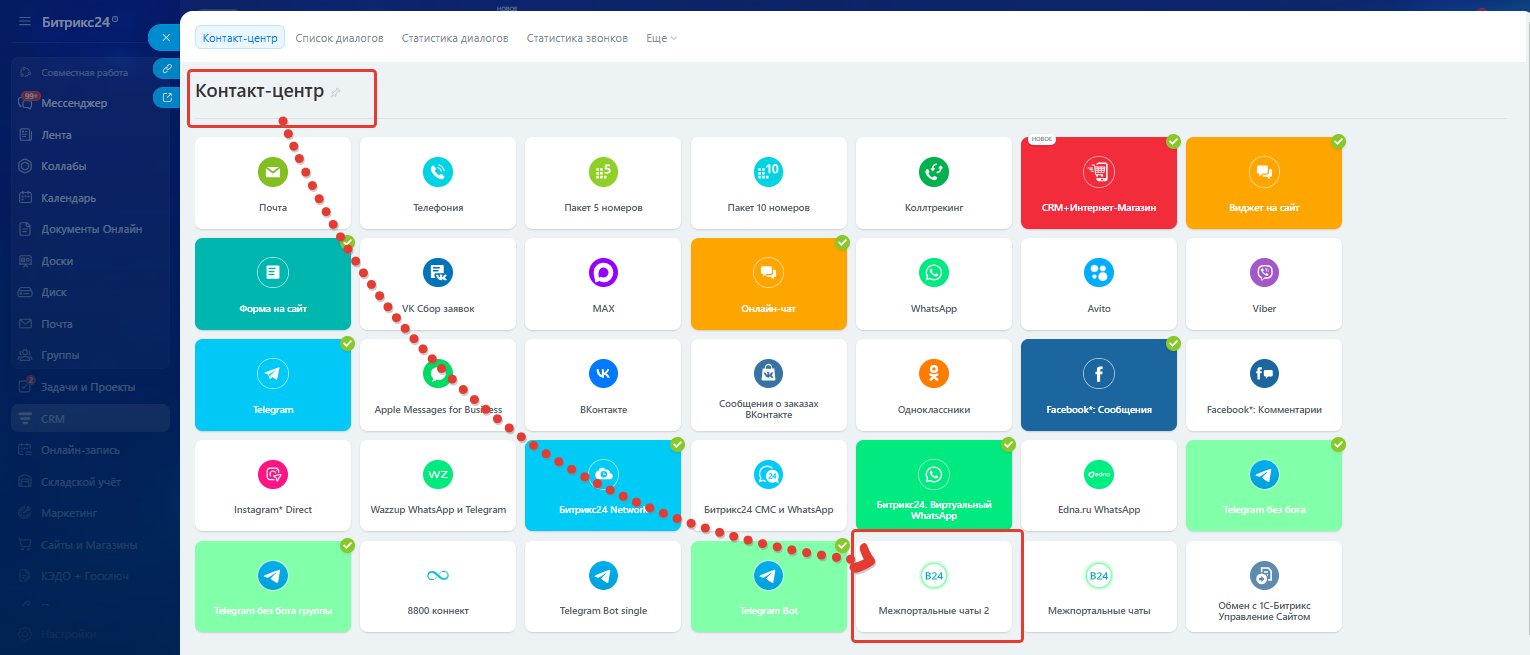Open the 8800 коннект tile
The height and width of the screenshot is (655, 1530).
pyautogui.click(x=438, y=586)
